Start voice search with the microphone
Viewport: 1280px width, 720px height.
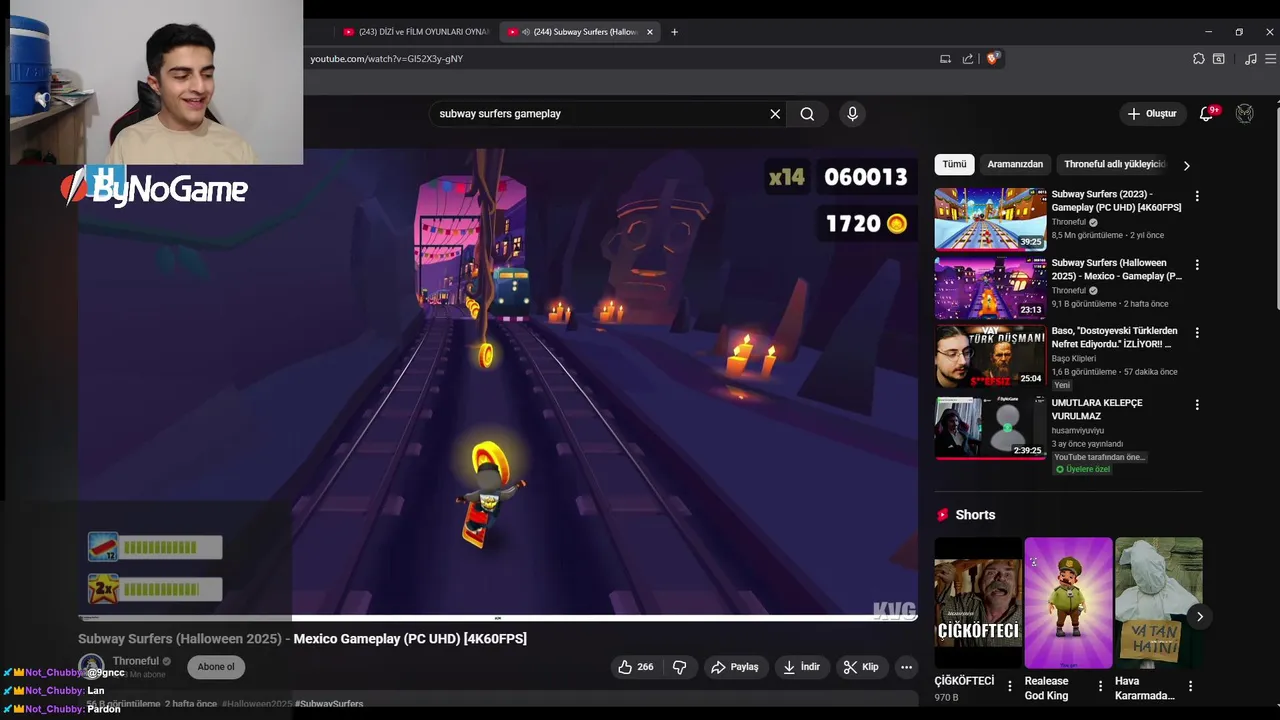coord(852,114)
